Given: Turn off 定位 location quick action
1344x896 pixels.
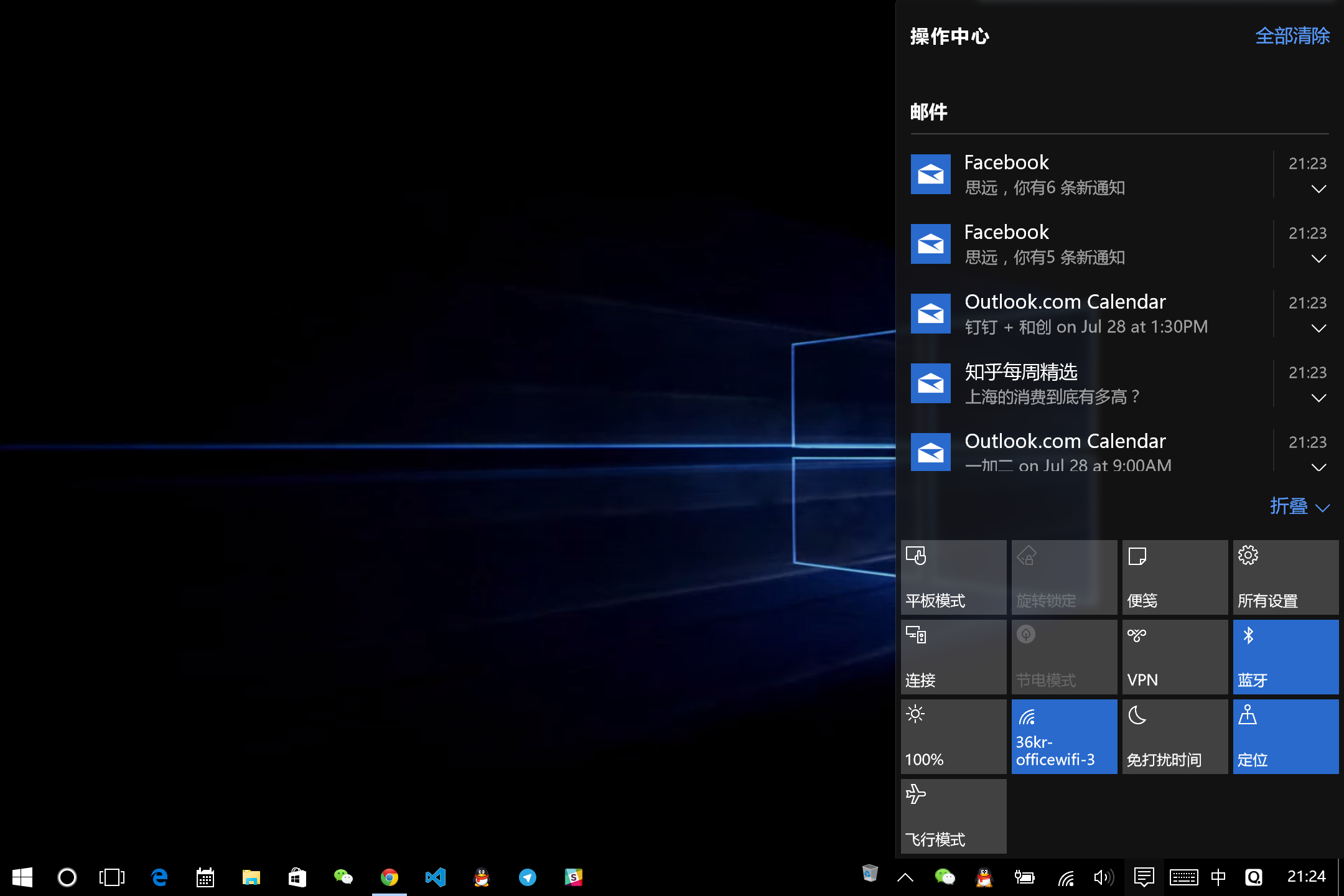Looking at the screenshot, I should pos(1285,736).
